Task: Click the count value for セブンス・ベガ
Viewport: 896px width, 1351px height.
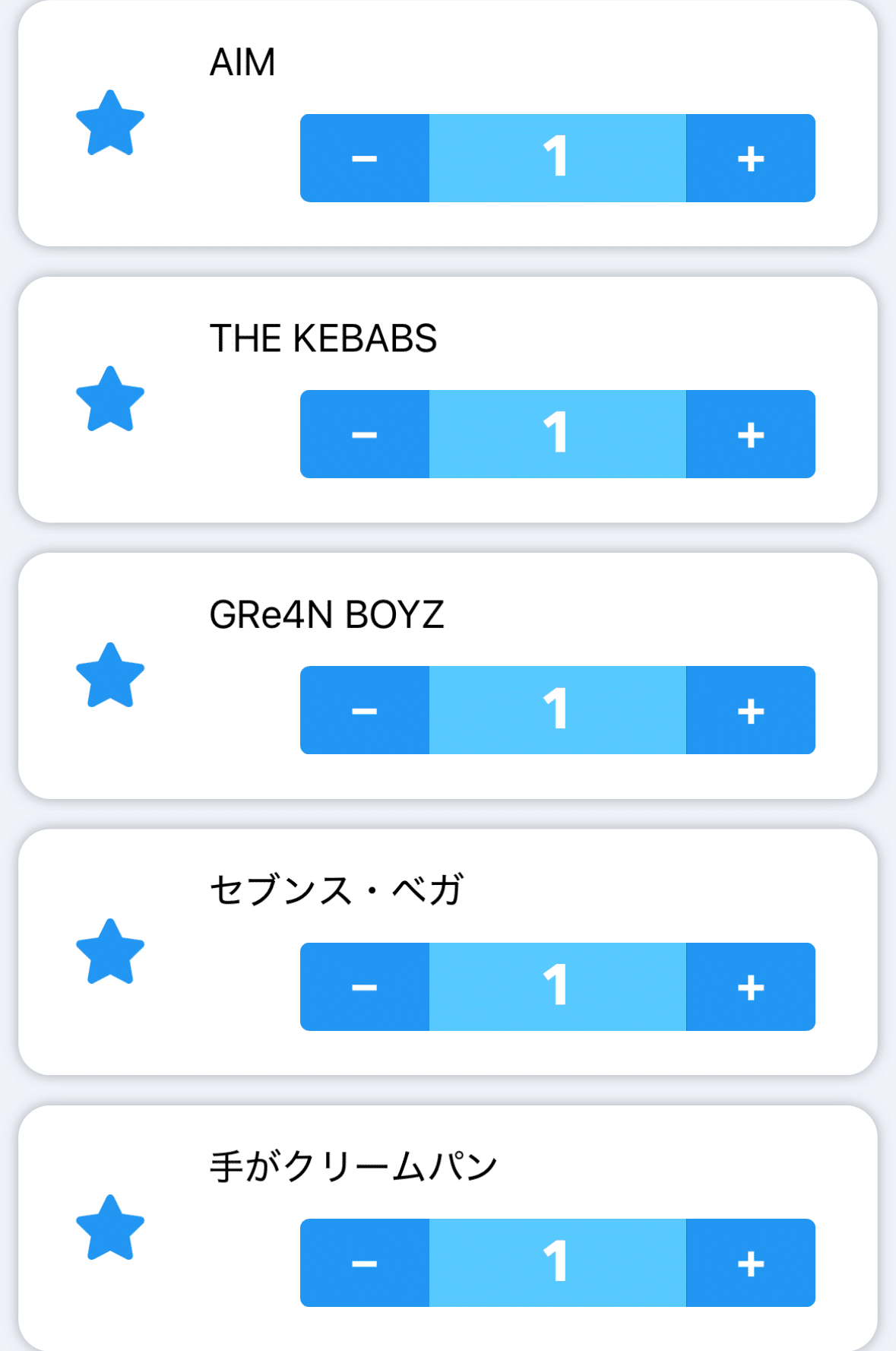Action: tap(557, 987)
